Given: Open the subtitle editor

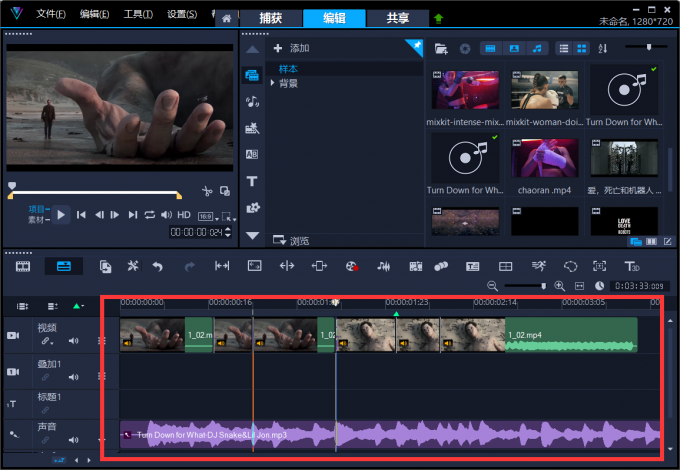Looking at the screenshot, I should 473,266.
